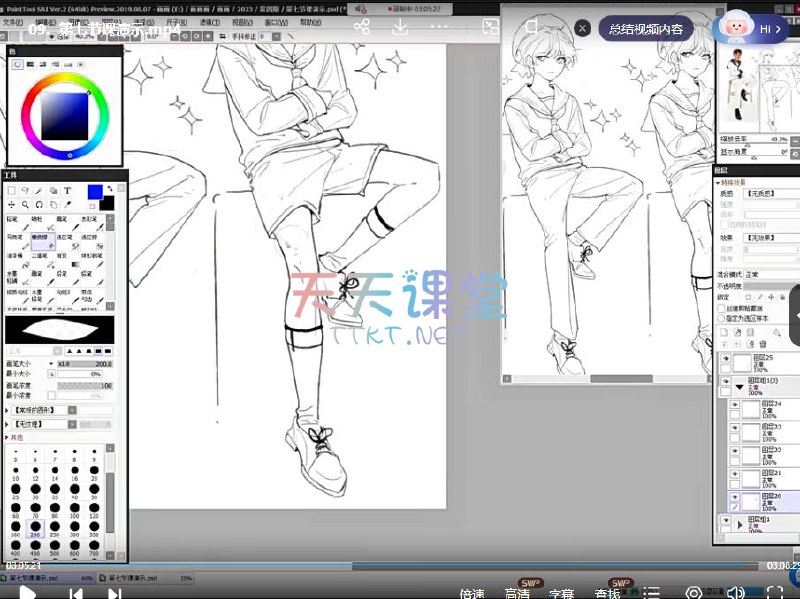Open the 视图(V) menu
Screen dimensions: 800x599
pyautogui.click(x=242, y=22)
